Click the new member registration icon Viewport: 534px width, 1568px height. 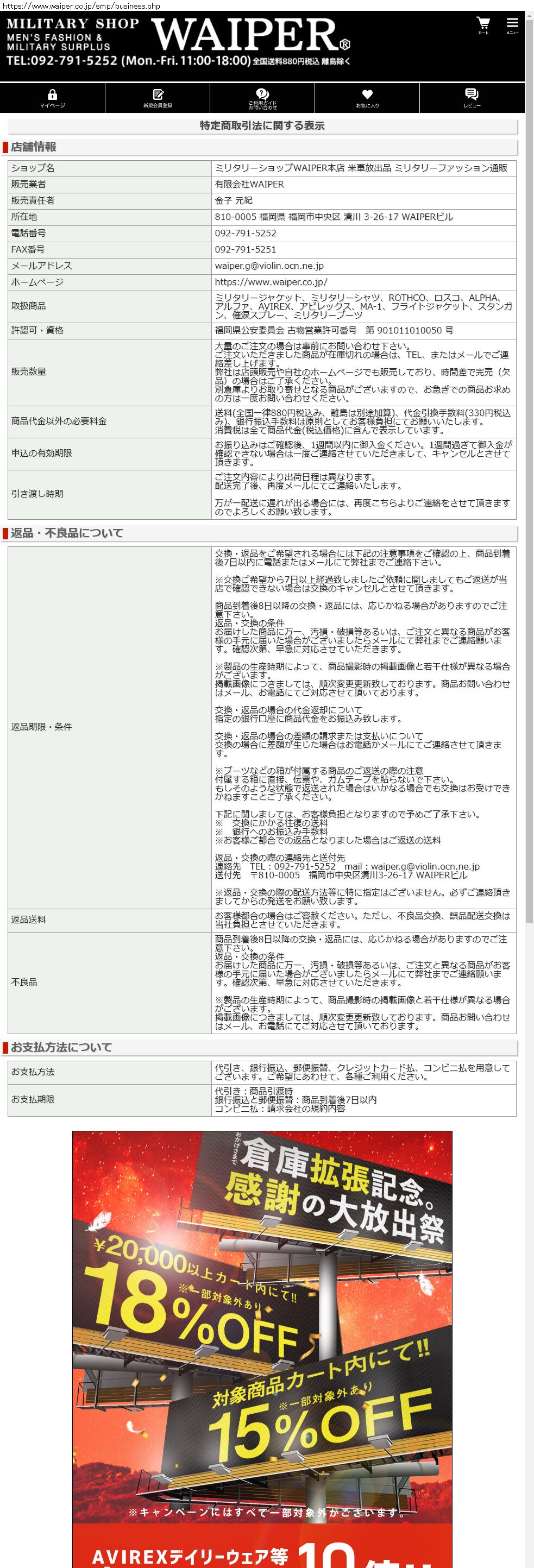tap(158, 98)
